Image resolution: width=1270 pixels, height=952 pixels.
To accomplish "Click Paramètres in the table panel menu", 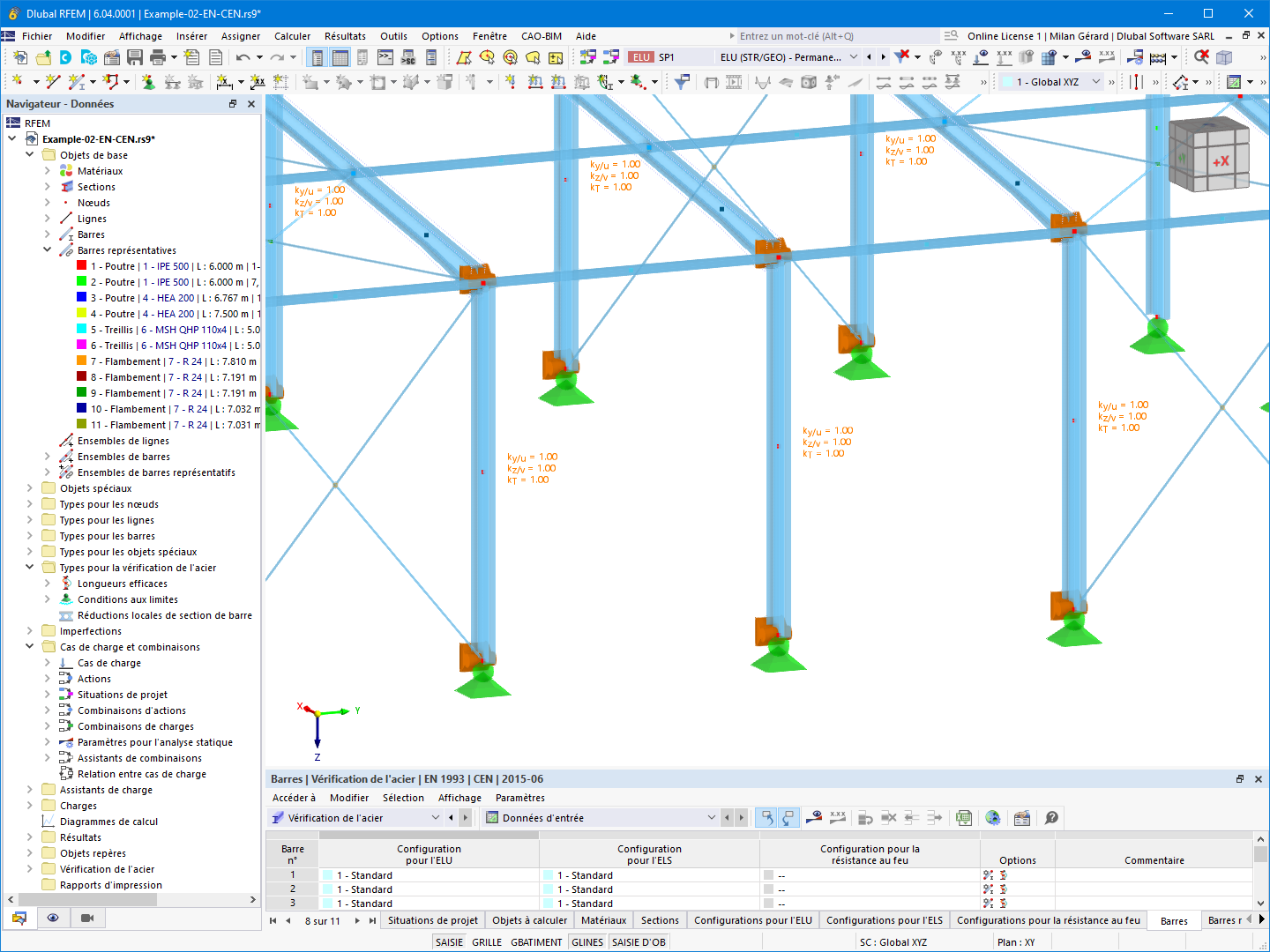I will [520, 798].
